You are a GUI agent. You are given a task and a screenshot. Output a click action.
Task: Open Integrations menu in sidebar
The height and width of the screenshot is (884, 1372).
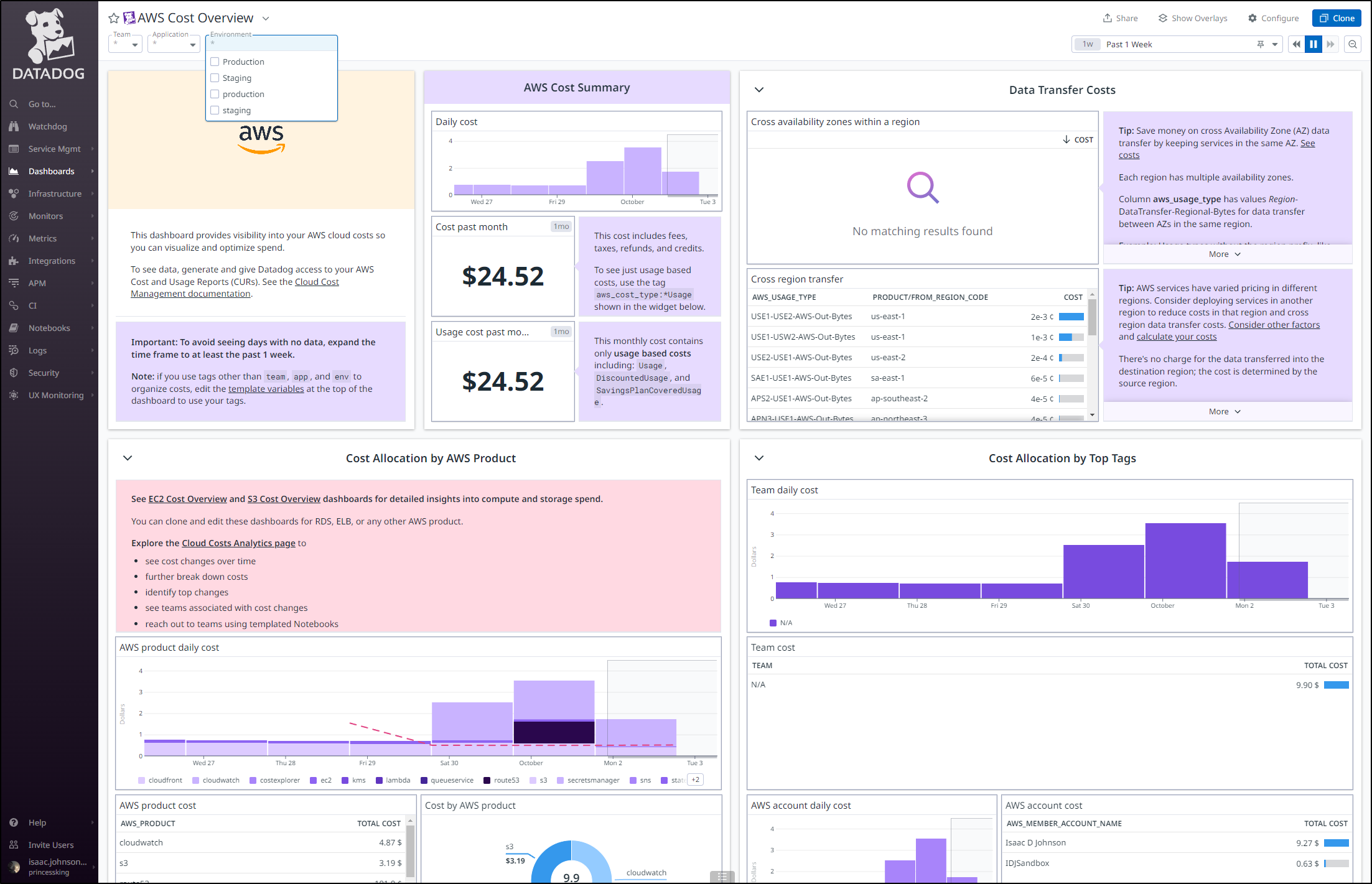coord(49,261)
